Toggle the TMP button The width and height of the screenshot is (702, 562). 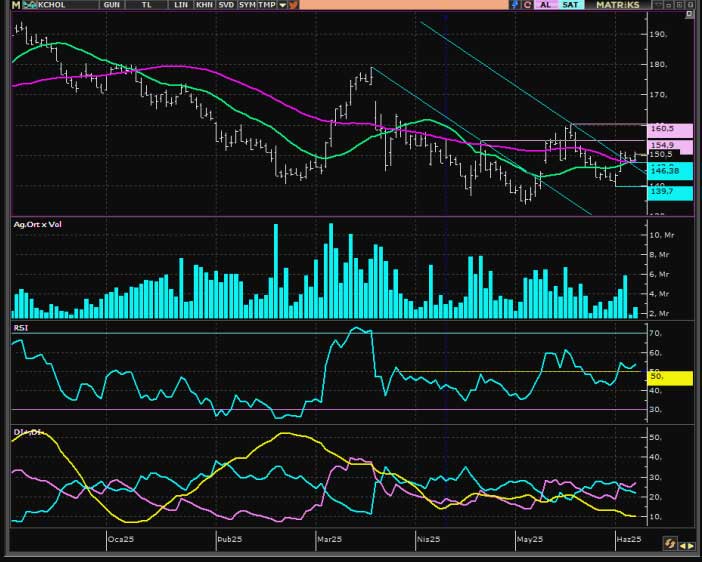pos(267,5)
